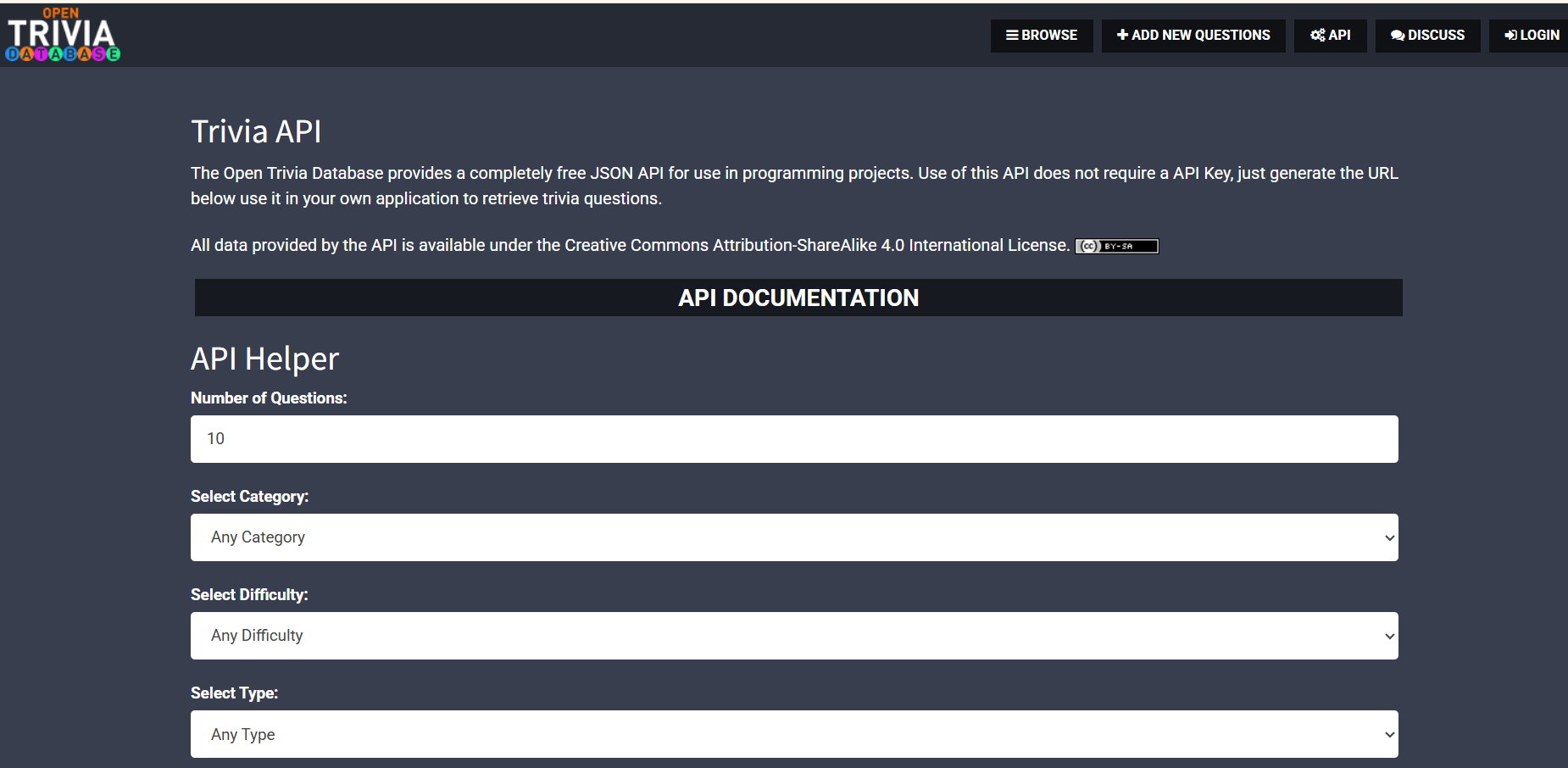Viewport: 1568px width, 768px height.
Task: Click the Login nav button
Action: tap(1531, 36)
